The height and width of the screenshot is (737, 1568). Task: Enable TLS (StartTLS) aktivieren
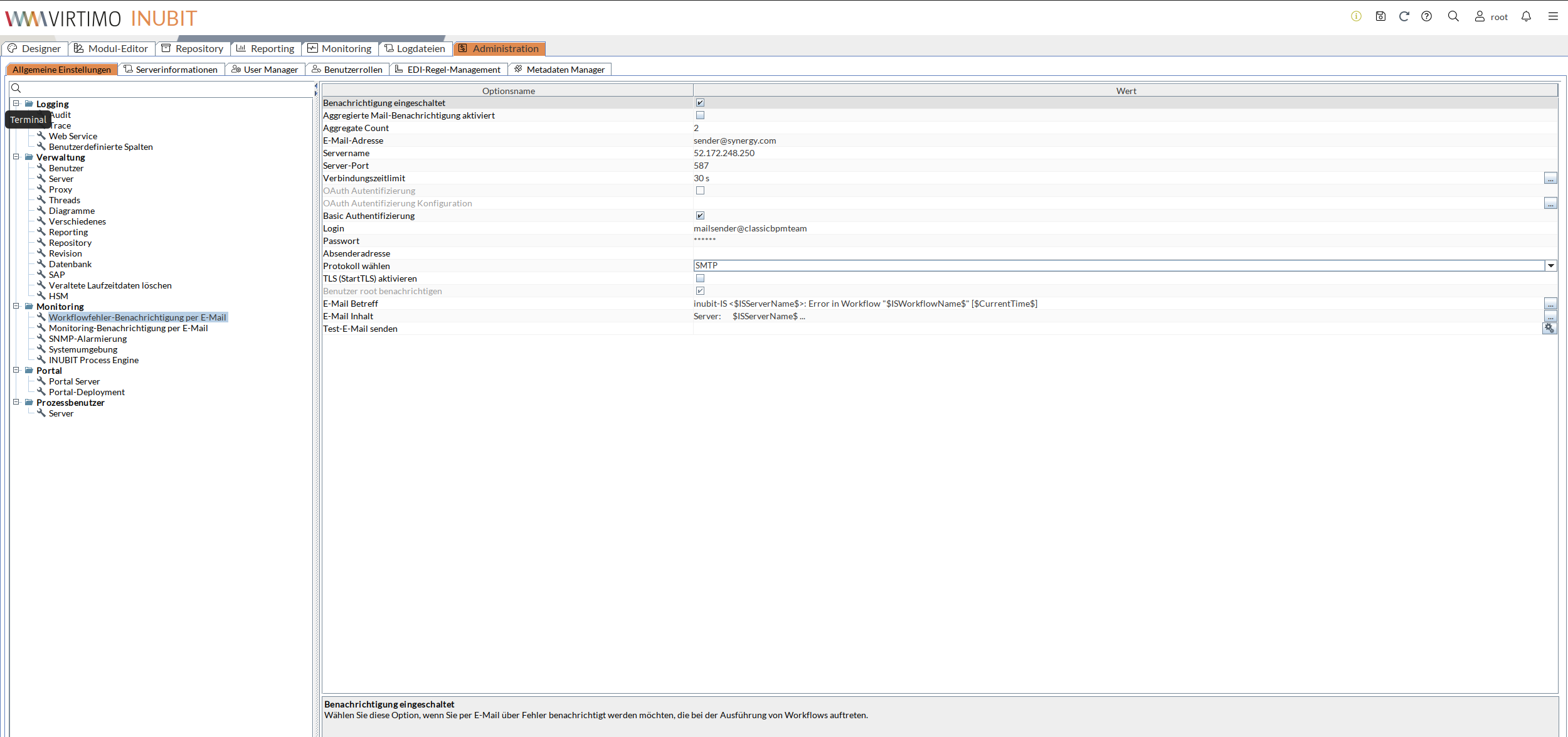tap(701, 278)
